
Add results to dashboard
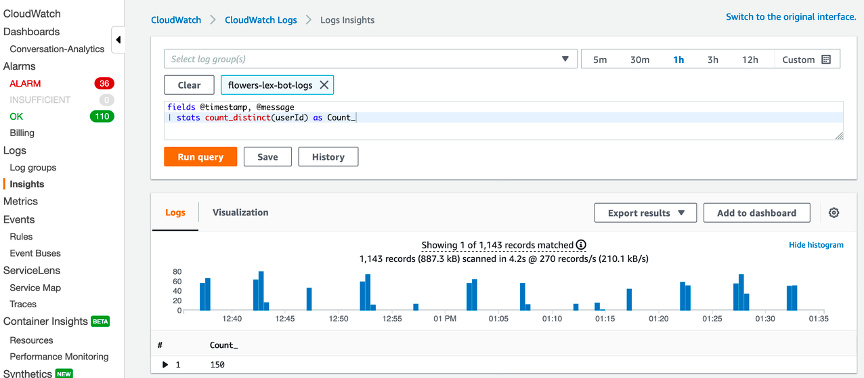pyautogui.click(x=757, y=213)
